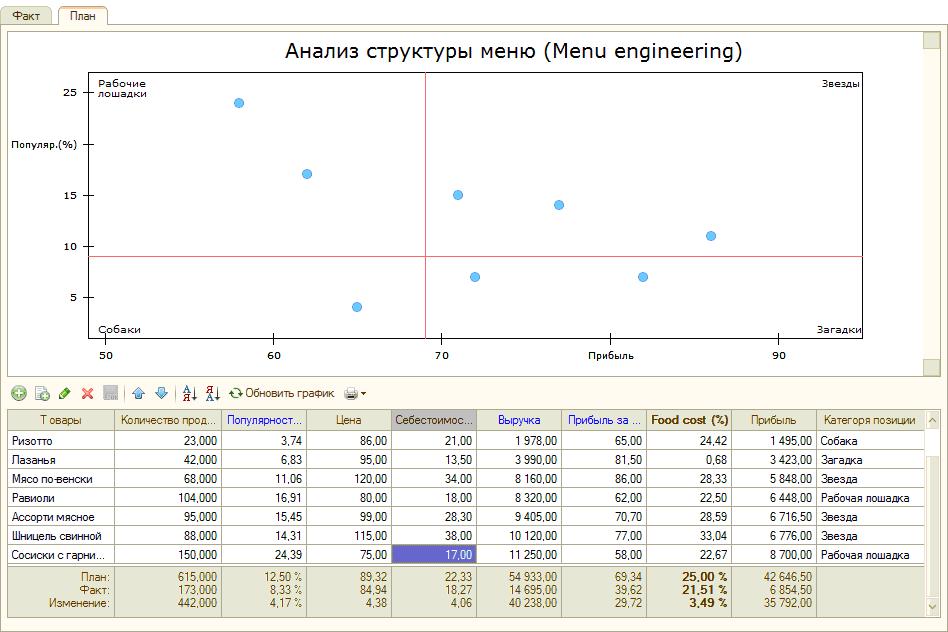Viewport: 948px width, 632px height.
Task: Move row down with blue arrow
Action: (x=161, y=394)
